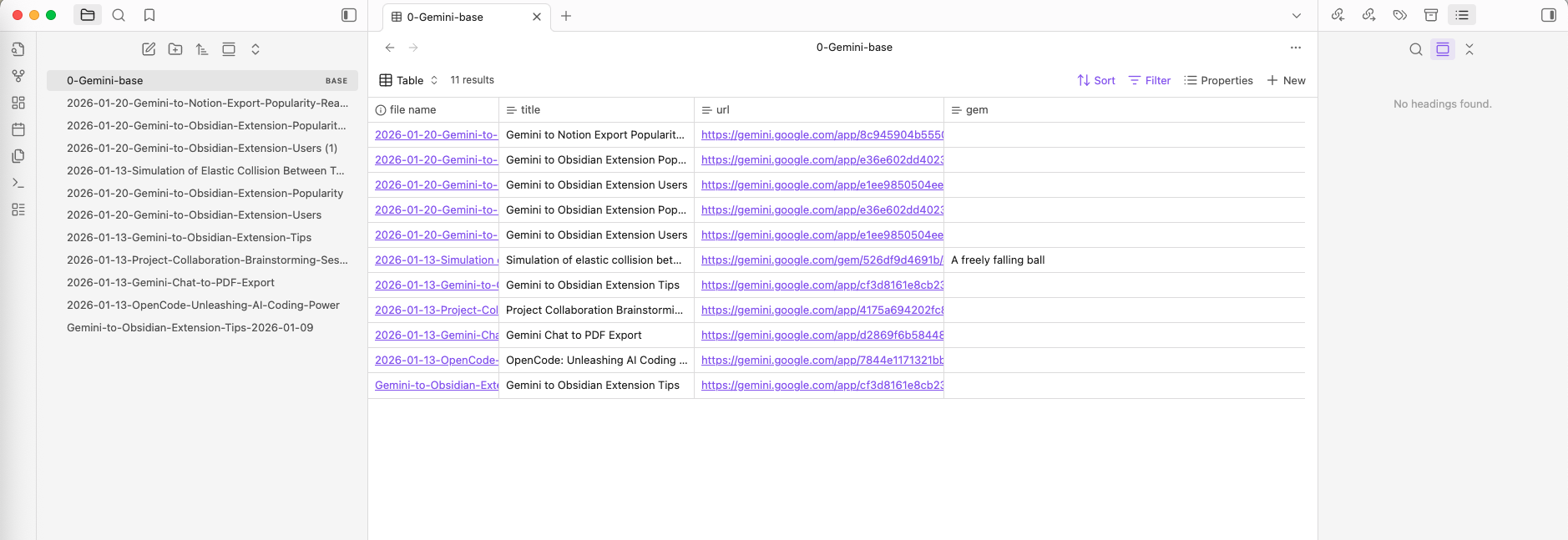Expand or collapse all folders icon
Viewport: 1568px width, 540px height.
pyautogui.click(x=255, y=49)
